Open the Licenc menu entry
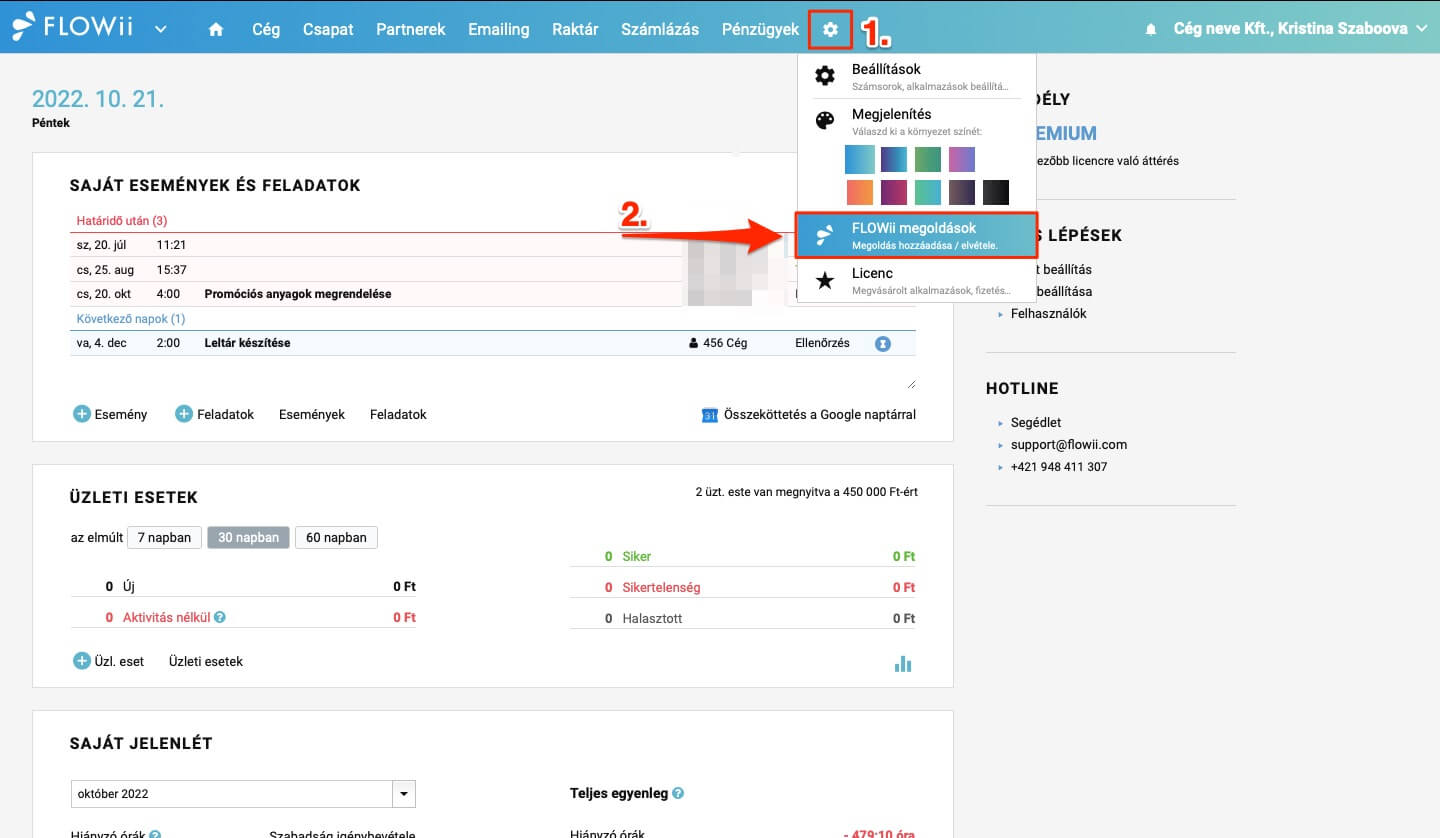The height and width of the screenshot is (838, 1440). tap(916, 280)
